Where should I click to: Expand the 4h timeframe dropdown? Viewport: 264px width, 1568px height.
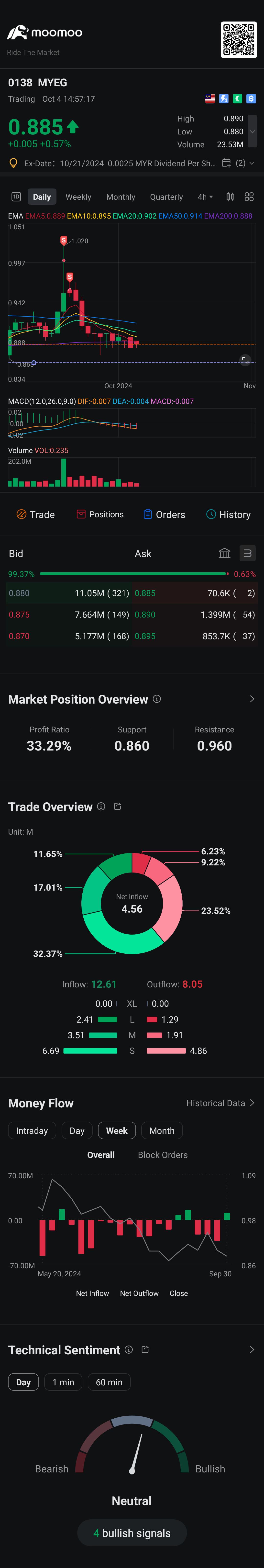(205, 197)
